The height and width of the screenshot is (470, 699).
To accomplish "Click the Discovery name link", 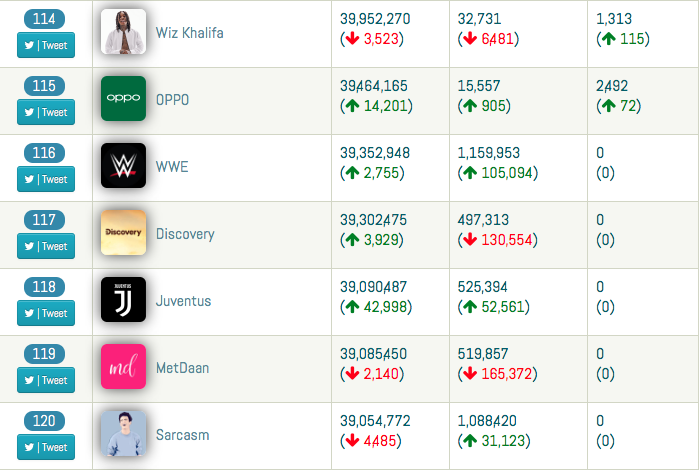I will [x=185, y=234].
